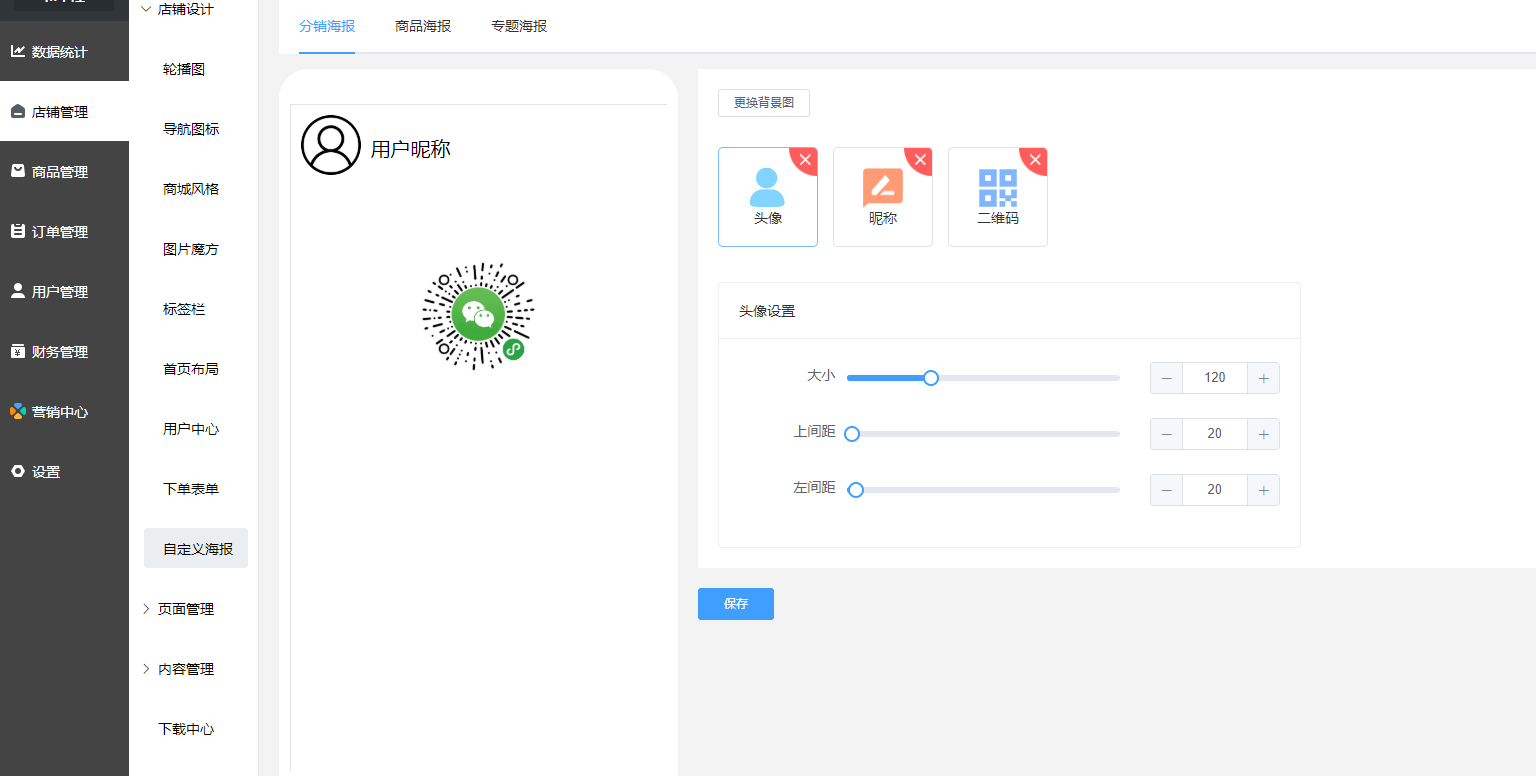Click the 大小 input field showing 120
Viewport: 1536px width, 776px height.
pos(1215,378)
